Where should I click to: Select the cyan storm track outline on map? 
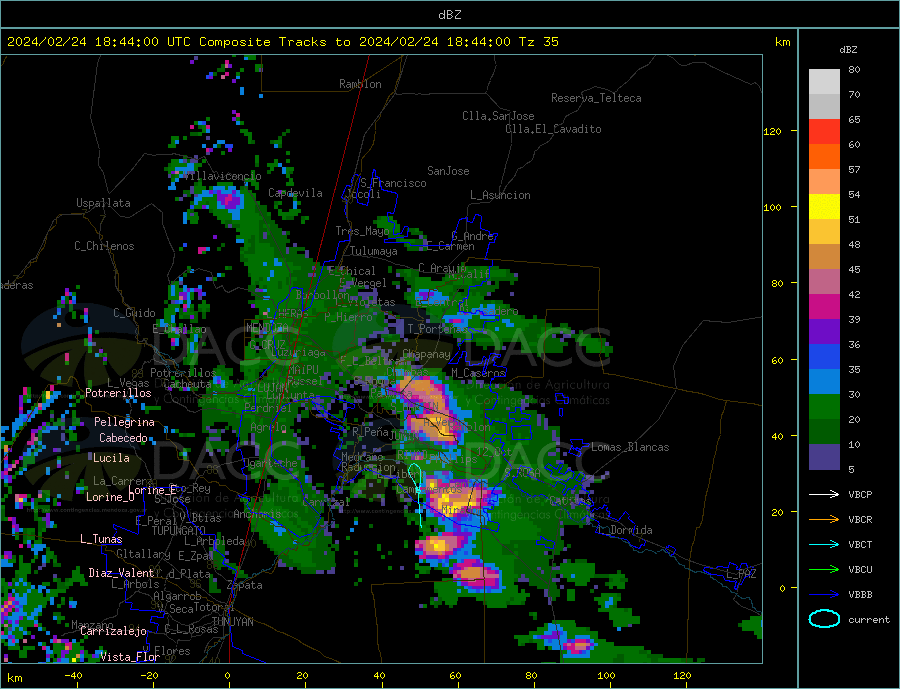point(416,494)
